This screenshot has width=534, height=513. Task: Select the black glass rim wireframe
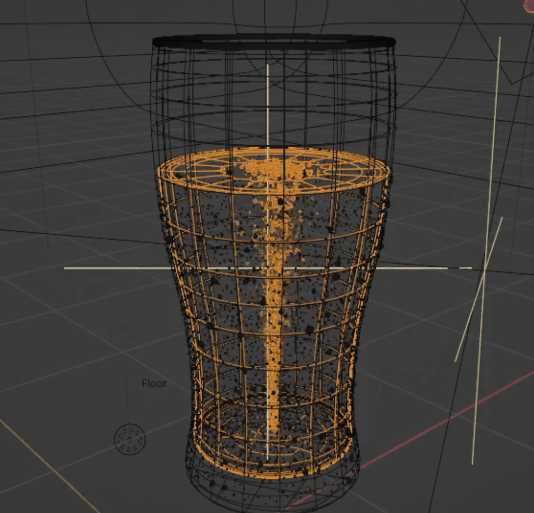tap(274, 42)
